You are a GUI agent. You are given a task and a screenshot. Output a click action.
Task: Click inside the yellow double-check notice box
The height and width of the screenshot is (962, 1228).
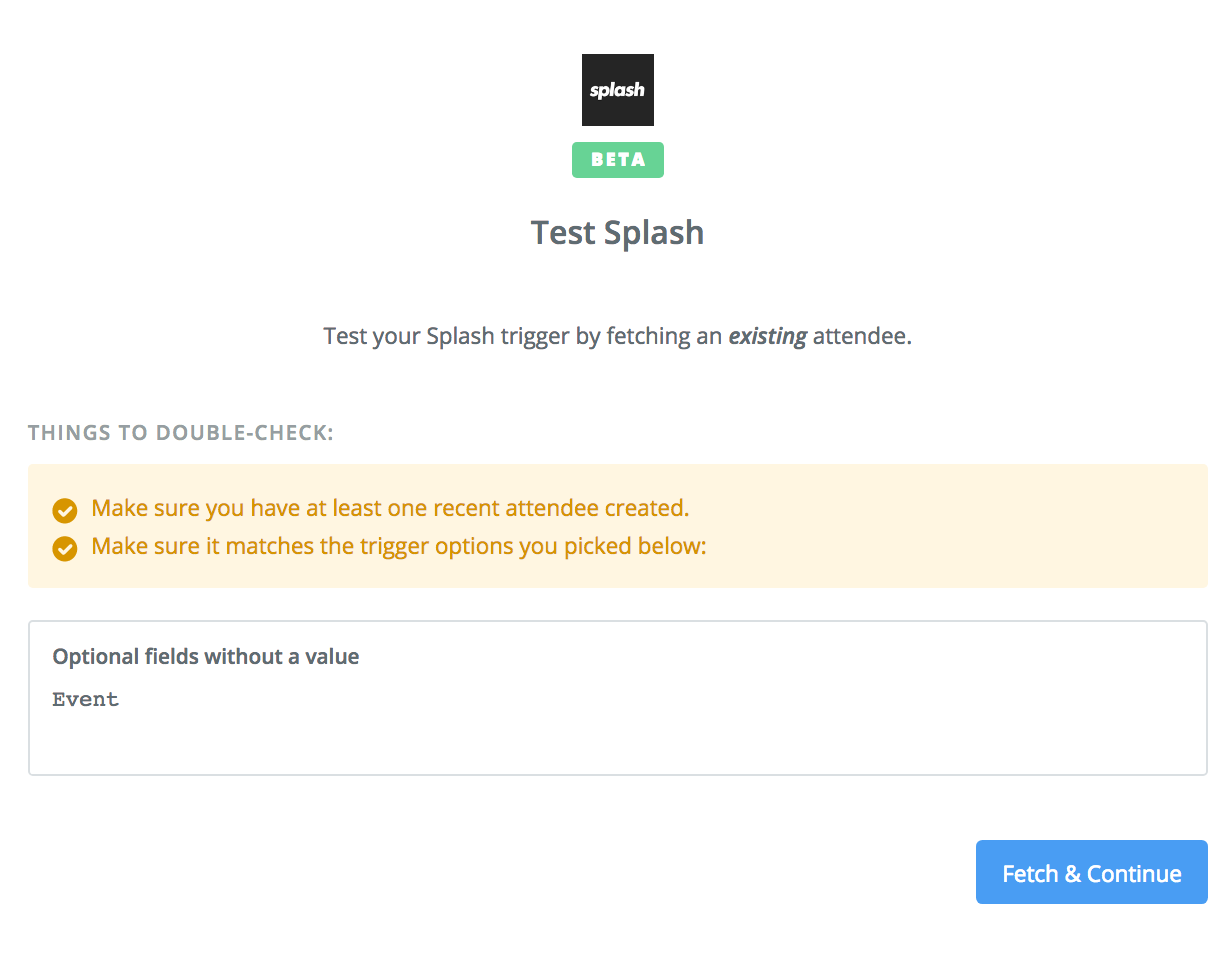click(x=618, y=526)
